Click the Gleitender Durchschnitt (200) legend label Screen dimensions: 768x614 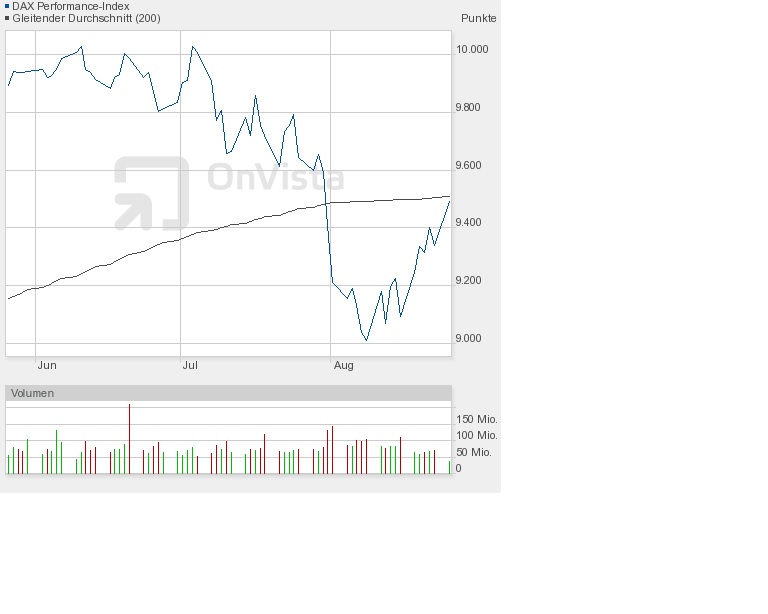(86, 18)
